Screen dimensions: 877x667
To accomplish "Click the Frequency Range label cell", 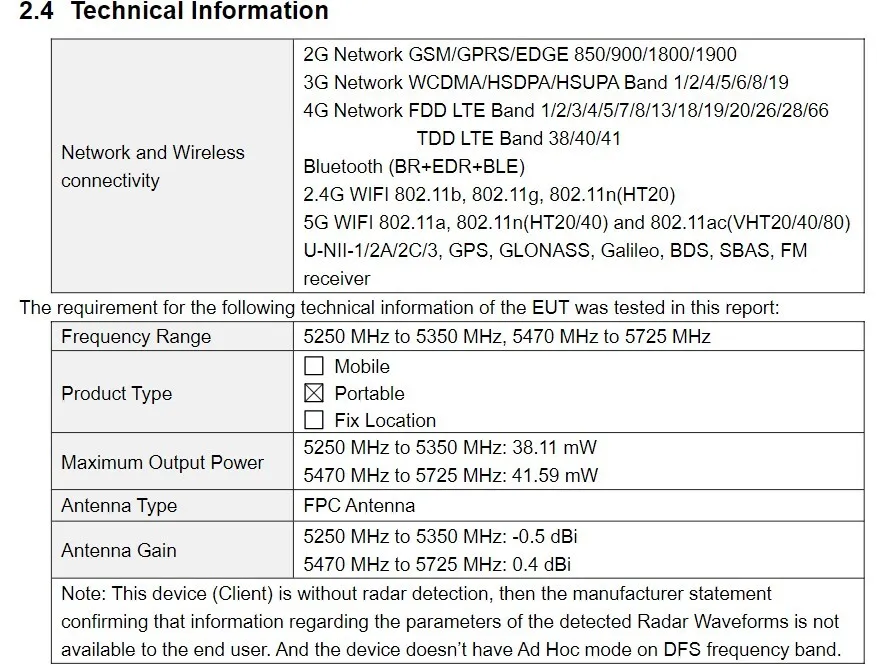I will click(136, 337).
